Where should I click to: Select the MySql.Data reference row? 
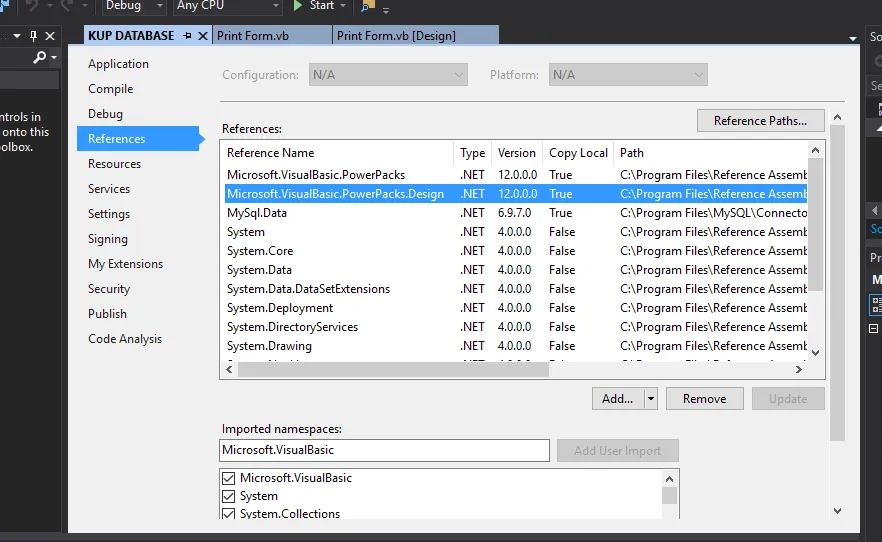coord(516,213)
